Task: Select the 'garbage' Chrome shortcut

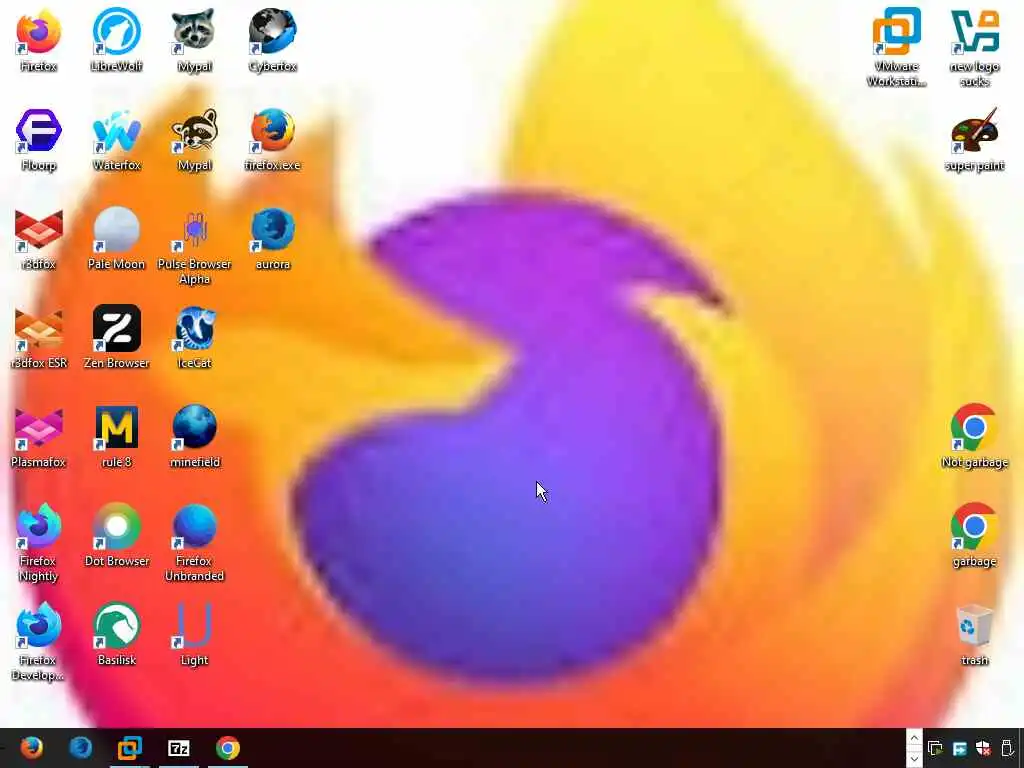Action: point(974,536)
